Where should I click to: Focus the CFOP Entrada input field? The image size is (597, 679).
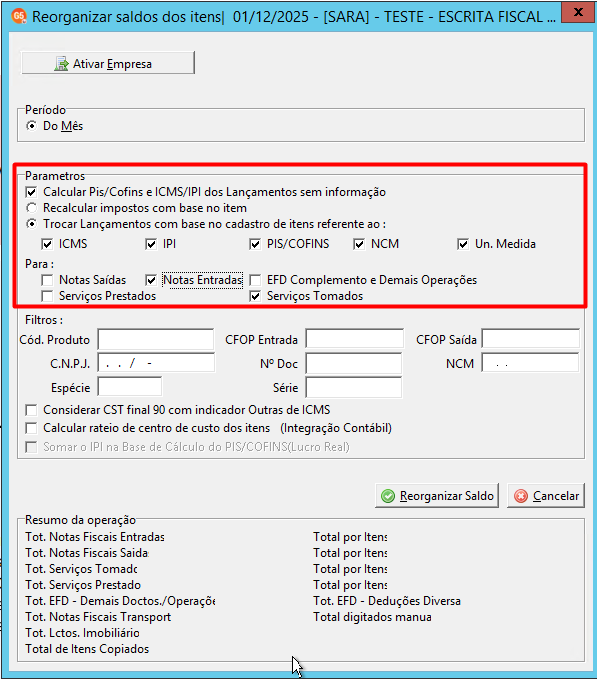355,338
